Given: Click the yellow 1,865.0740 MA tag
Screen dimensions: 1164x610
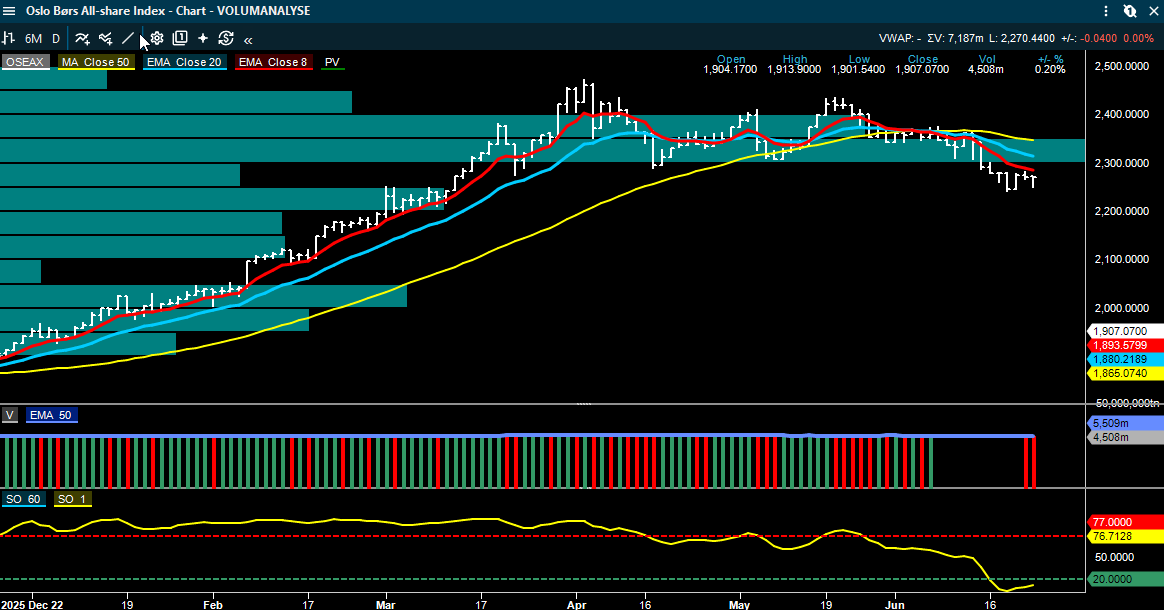Looking at the screenshot, I should click(1125, 373).
